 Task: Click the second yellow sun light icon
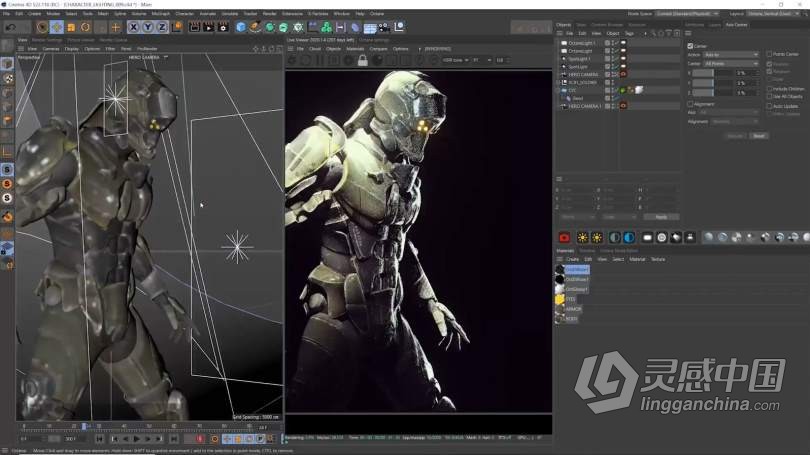pyautogui.click(x=597, y=238)
